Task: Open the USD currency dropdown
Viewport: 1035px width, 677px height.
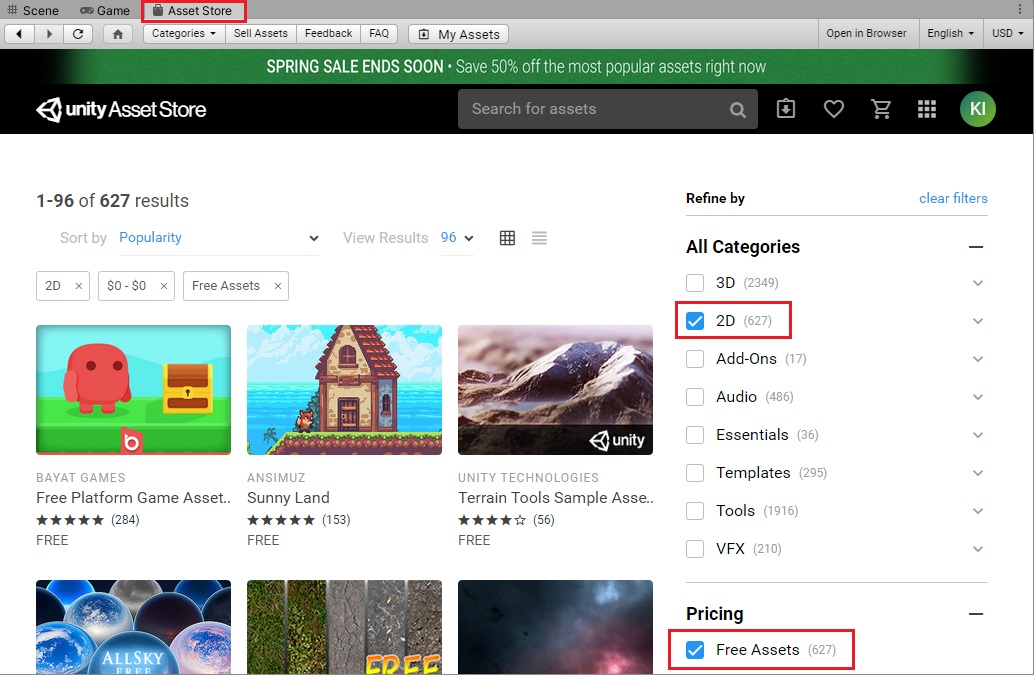Action: pos(1007,34)
